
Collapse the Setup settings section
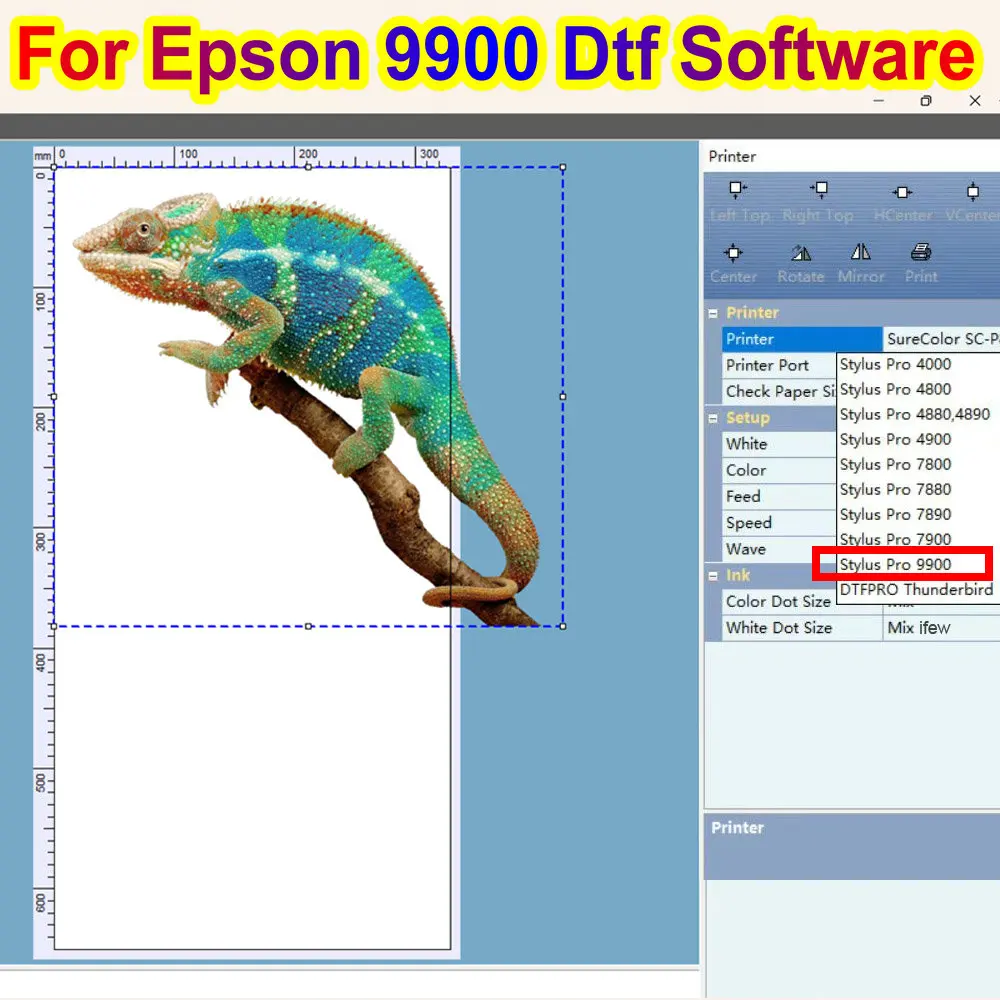[714, 418]
